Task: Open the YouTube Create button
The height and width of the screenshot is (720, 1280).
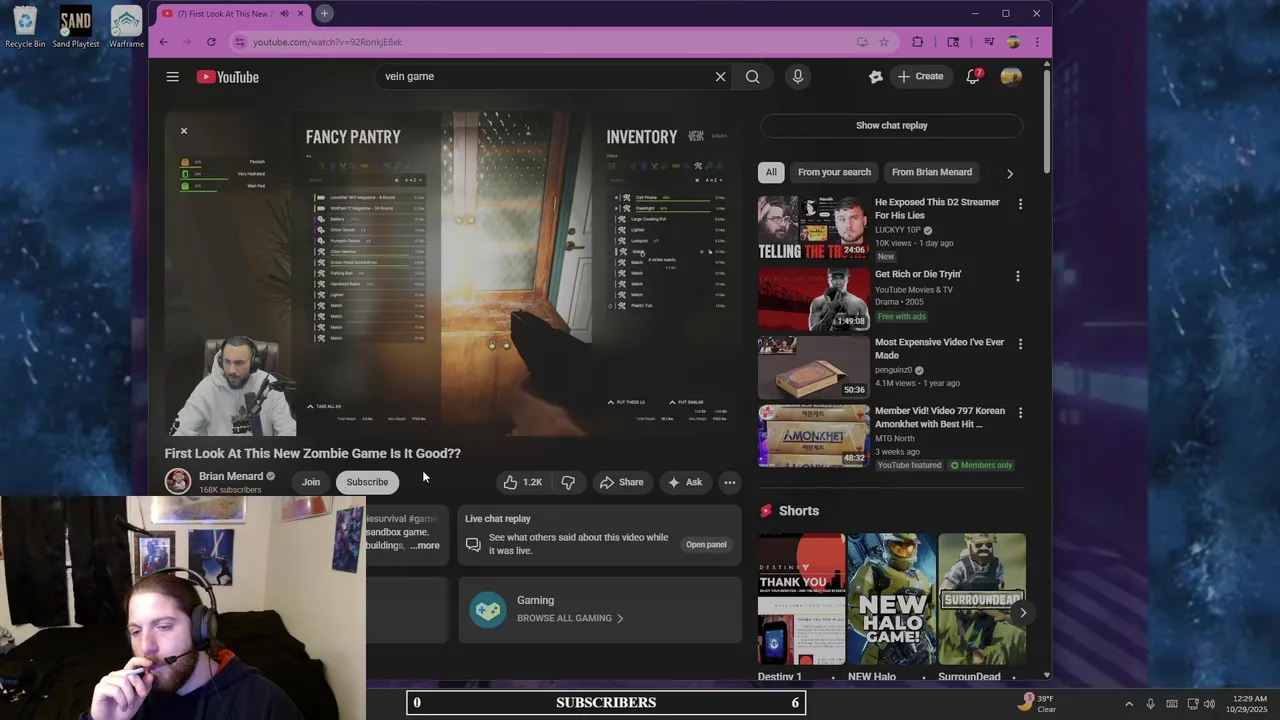Action: (x=920, y=76)
